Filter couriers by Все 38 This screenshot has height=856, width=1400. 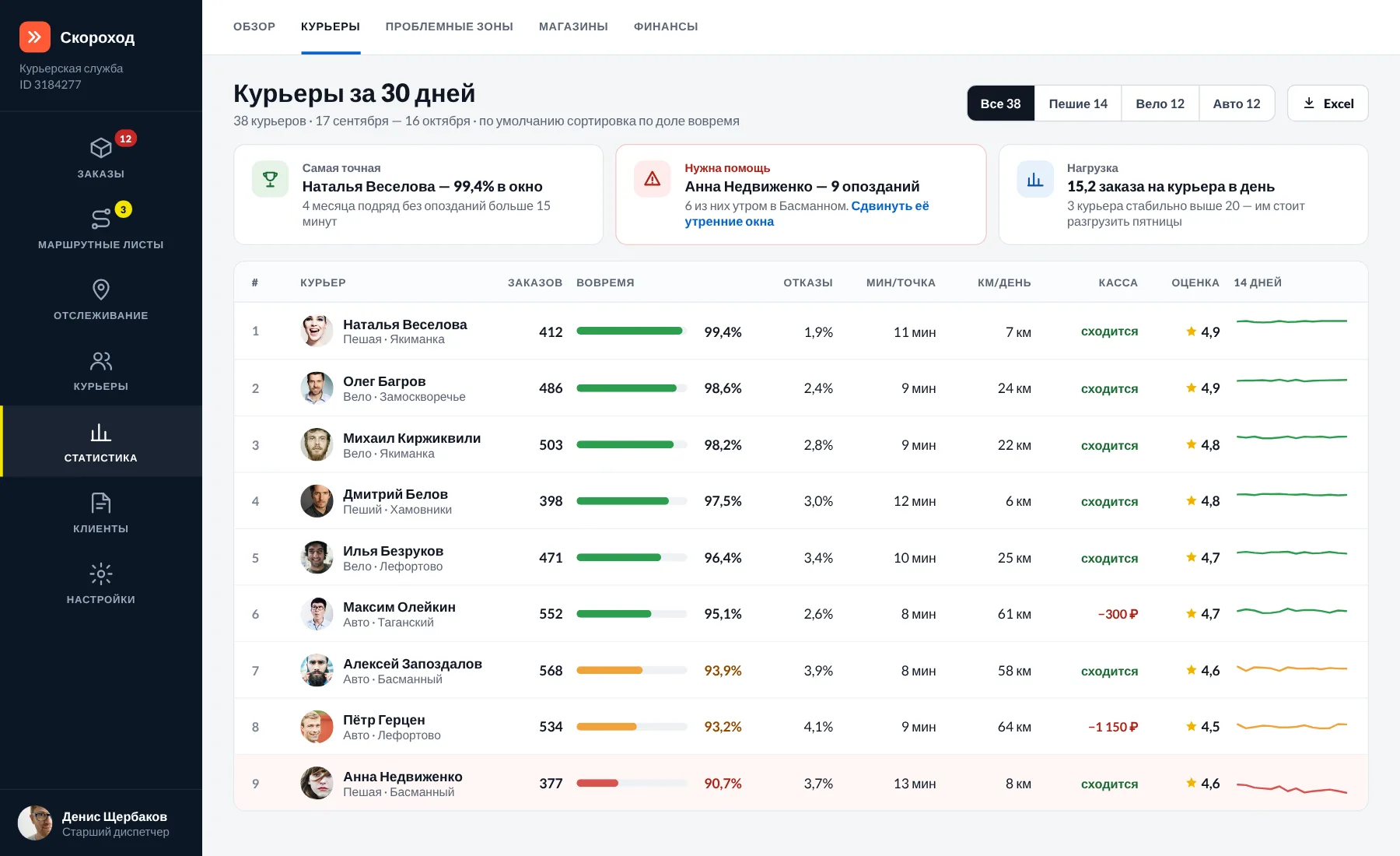point(1000,103)
